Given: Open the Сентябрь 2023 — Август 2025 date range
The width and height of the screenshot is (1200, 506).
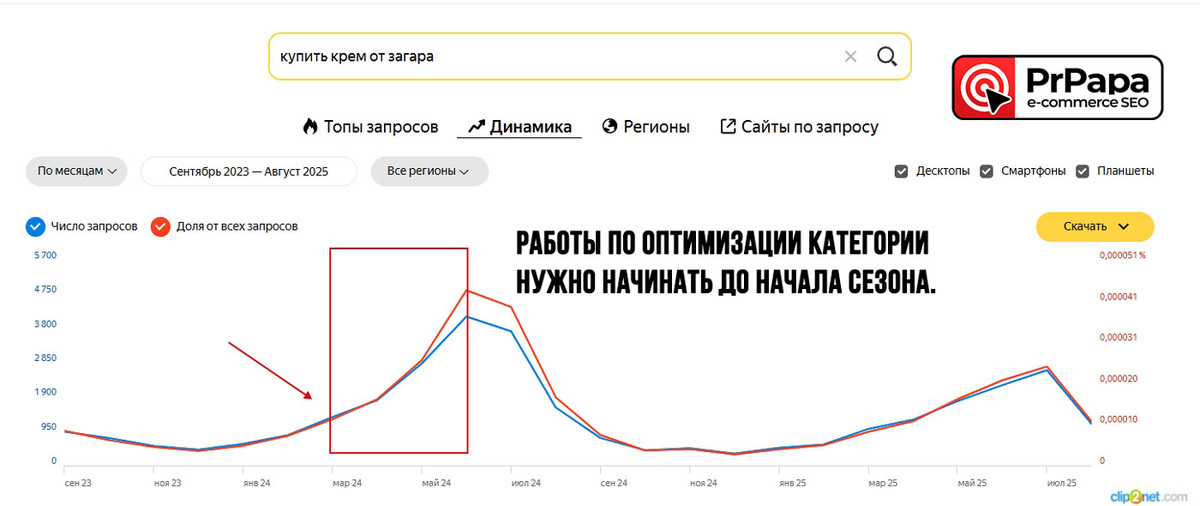Looking at the screenshot, I should [249, 171].
